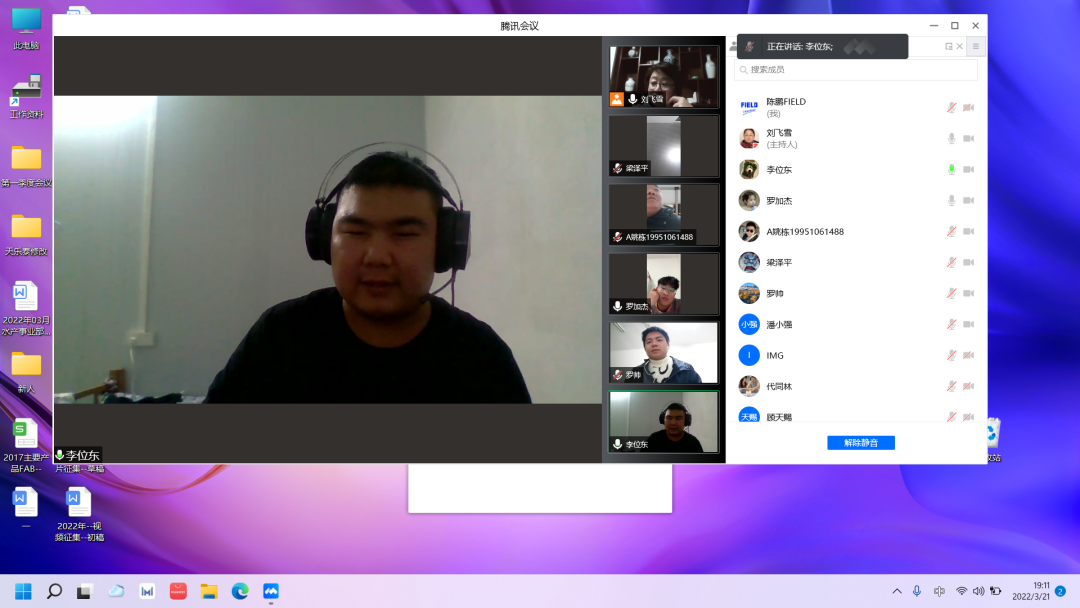Click the muted mic icon for 潘小强
The height and width of the screenshot is (608, 1080).
[x=951, y=324]
